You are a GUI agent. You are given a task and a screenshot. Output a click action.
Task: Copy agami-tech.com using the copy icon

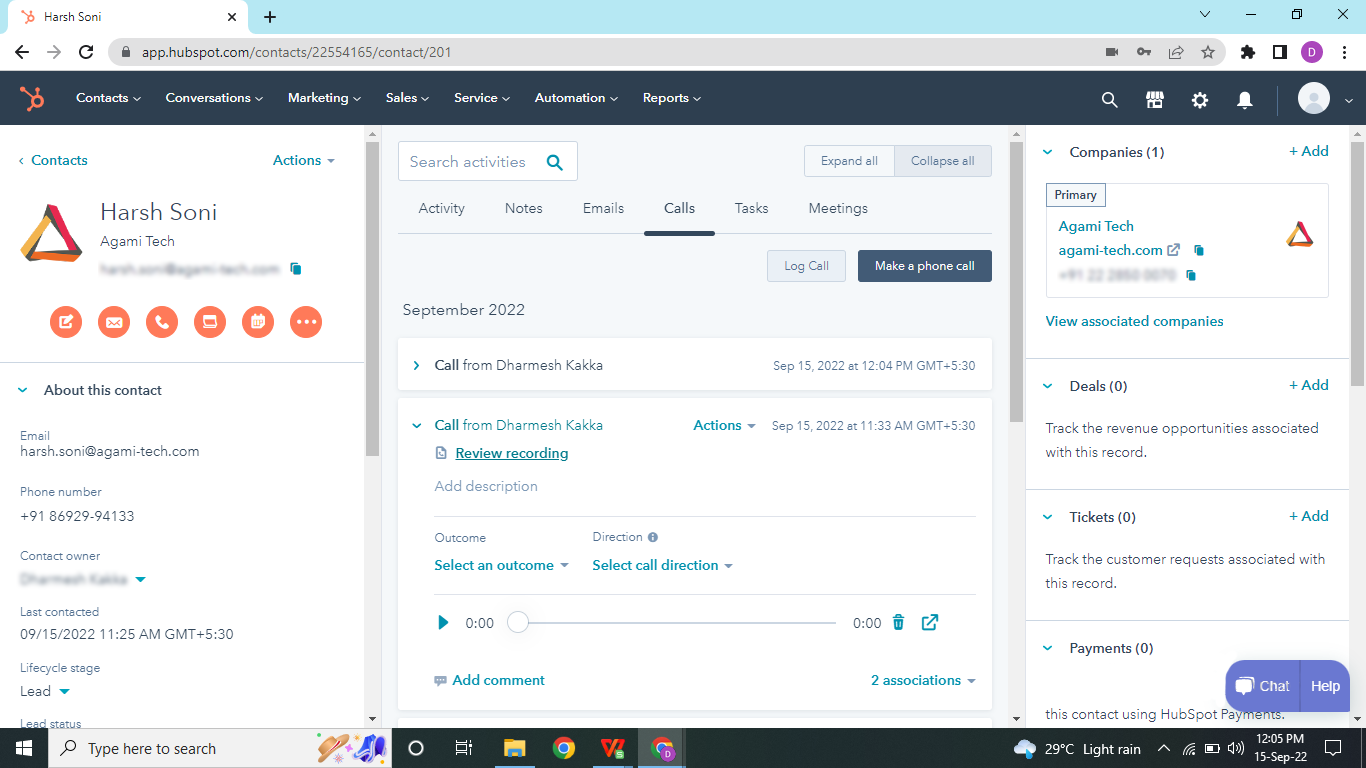coord(1198,250)
